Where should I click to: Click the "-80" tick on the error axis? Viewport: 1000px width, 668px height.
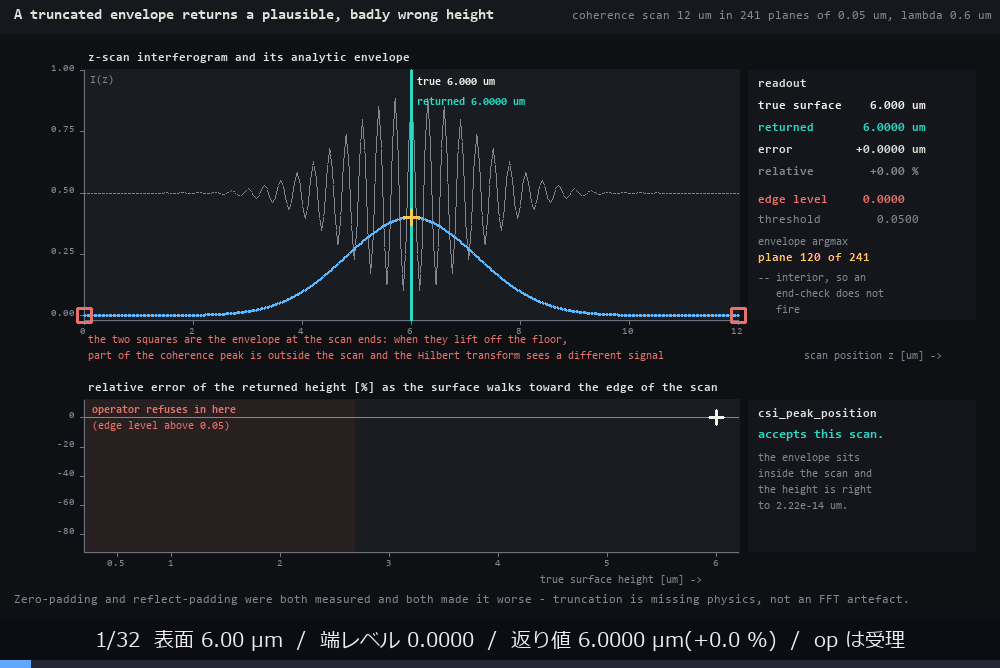click(66, 531)
